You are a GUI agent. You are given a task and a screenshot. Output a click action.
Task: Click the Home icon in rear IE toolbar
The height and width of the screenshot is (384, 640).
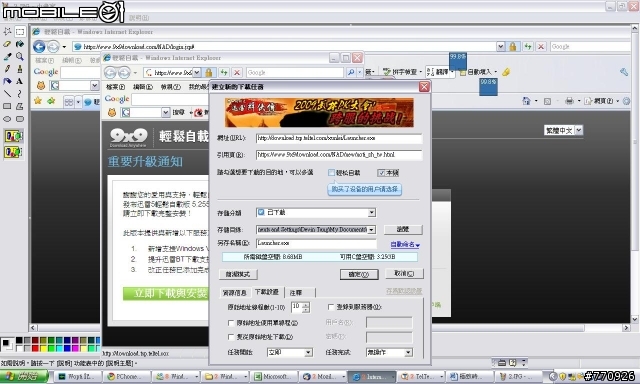pos(527,101)
